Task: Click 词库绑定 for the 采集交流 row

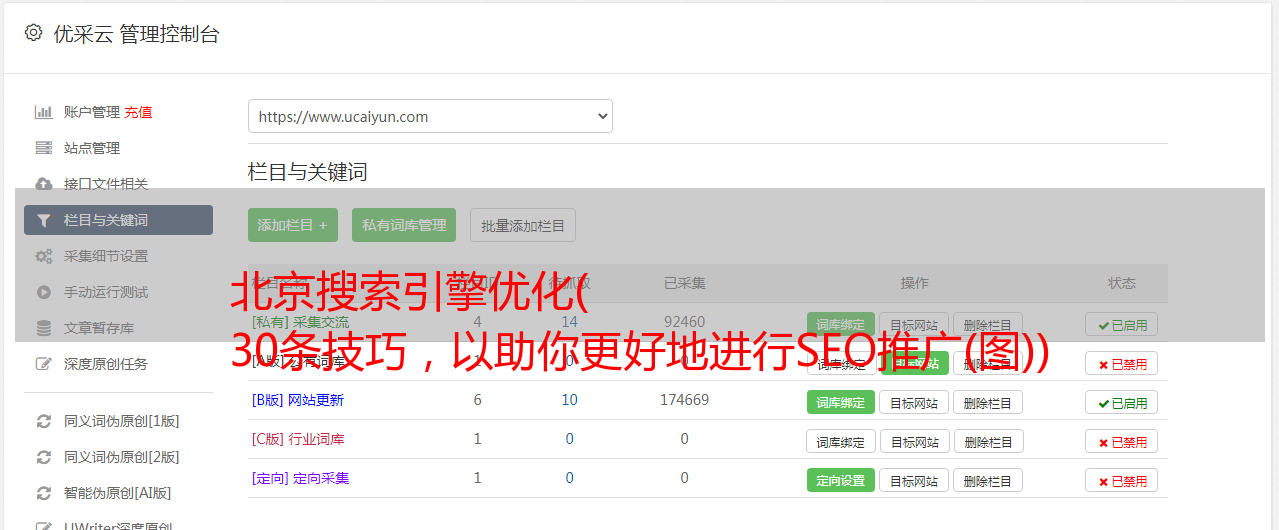Action: pos(841,324)
